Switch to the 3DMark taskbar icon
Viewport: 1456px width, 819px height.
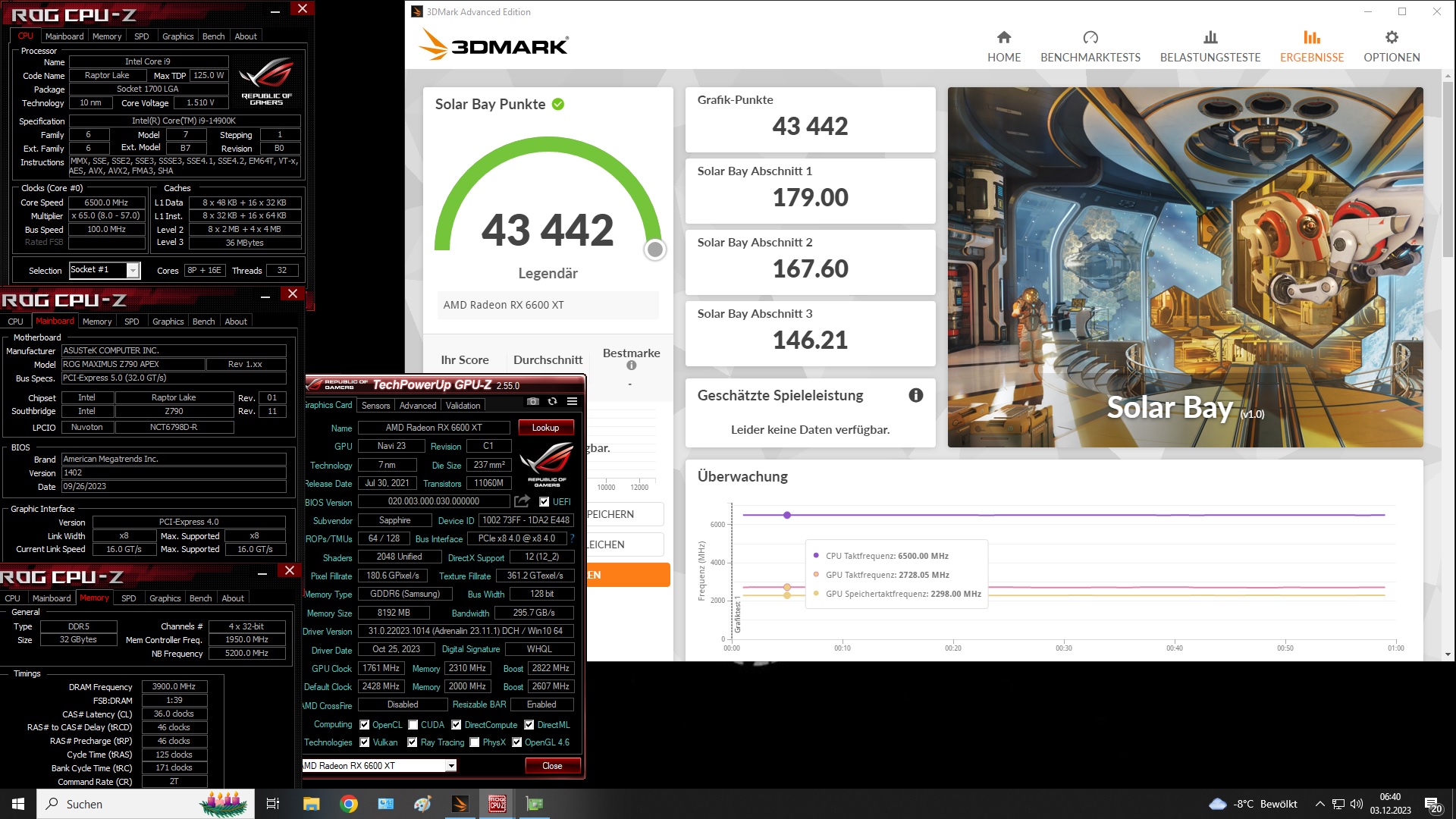pyautogui.click(x=460, y=804)
